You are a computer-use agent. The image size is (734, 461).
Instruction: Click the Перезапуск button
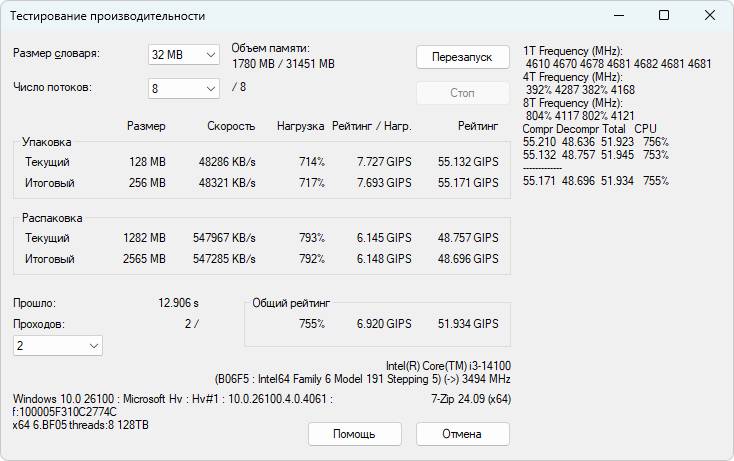[462, 56]
